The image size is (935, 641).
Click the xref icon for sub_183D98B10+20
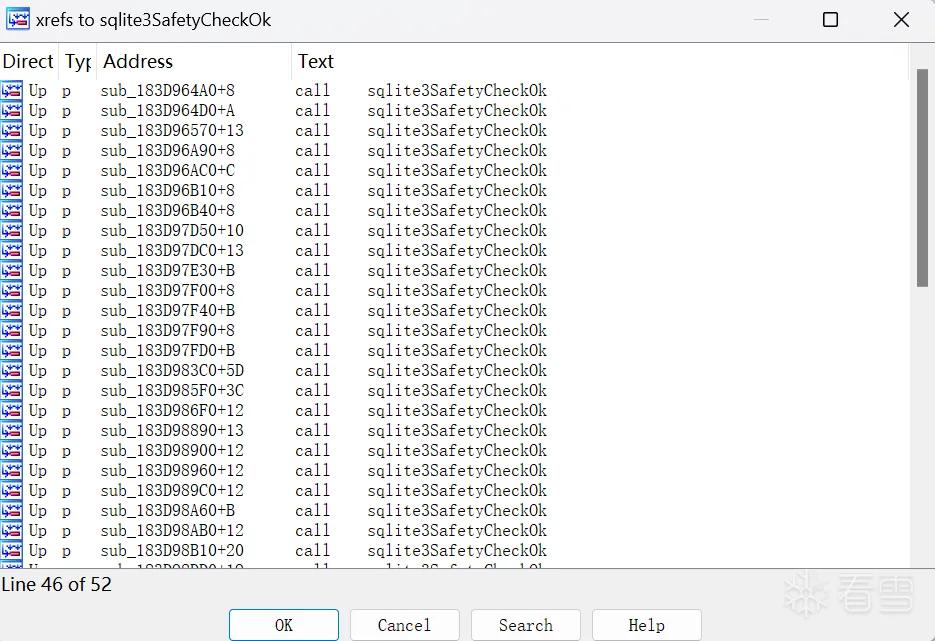click(12, 550)
